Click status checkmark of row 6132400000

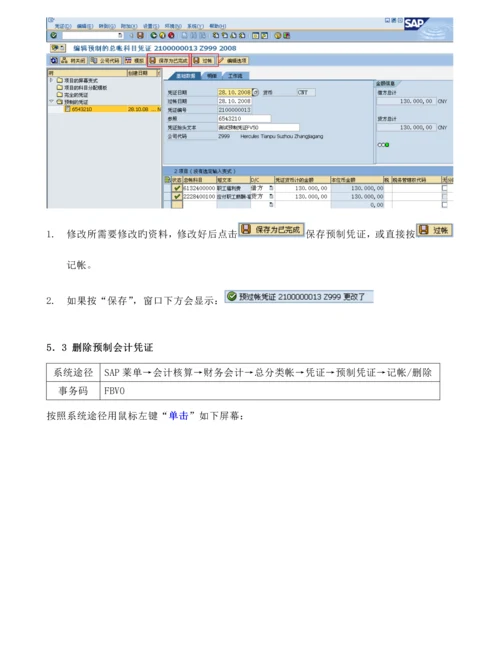click(177, 188)
